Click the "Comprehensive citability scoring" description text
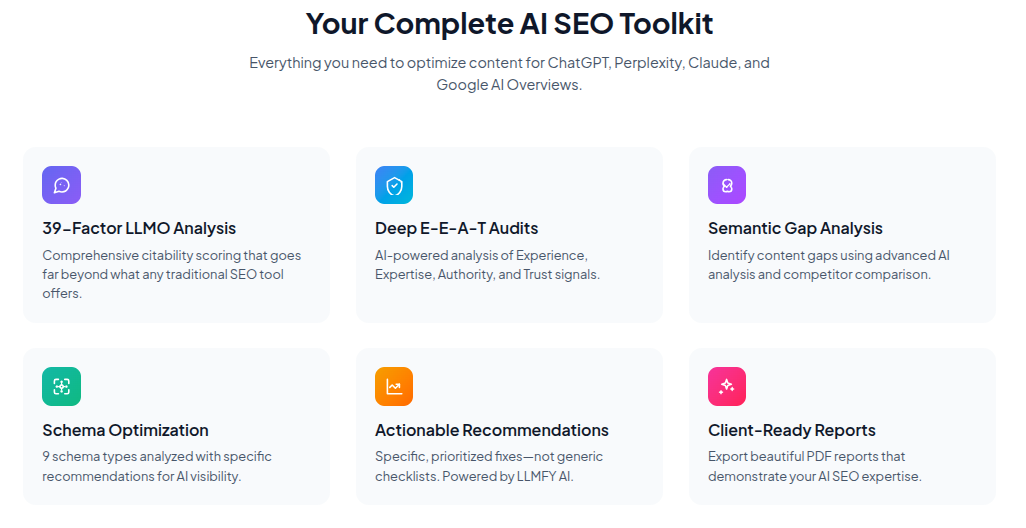Viewport: 1026px width, 528px height. coord(171,274)
